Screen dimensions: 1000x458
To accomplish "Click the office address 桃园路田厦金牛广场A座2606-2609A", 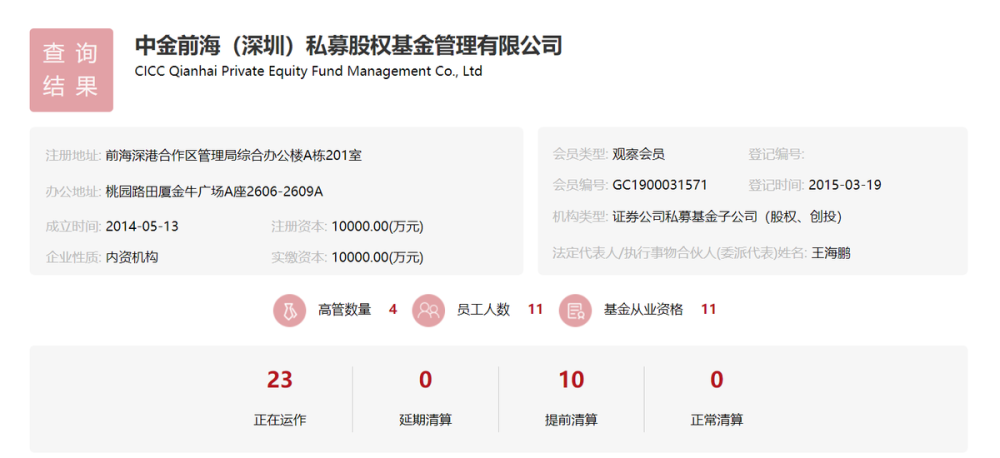I will point(214,191).
